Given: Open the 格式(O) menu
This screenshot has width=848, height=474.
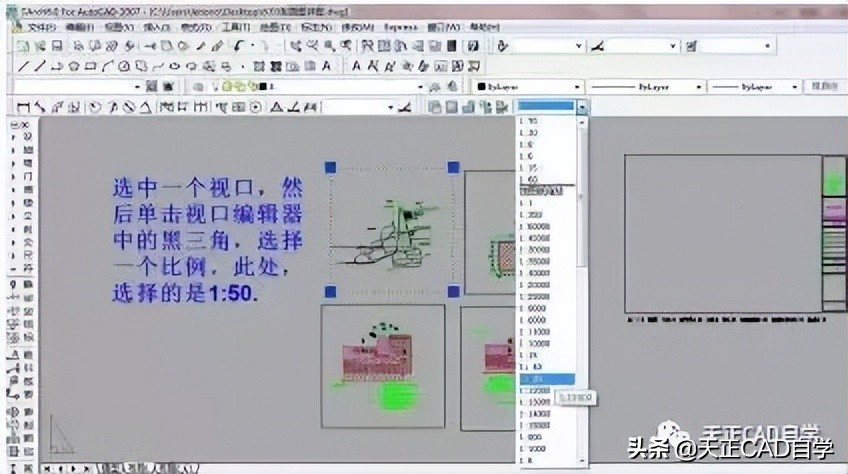Looking at the screenshot, I should point(195,28).
